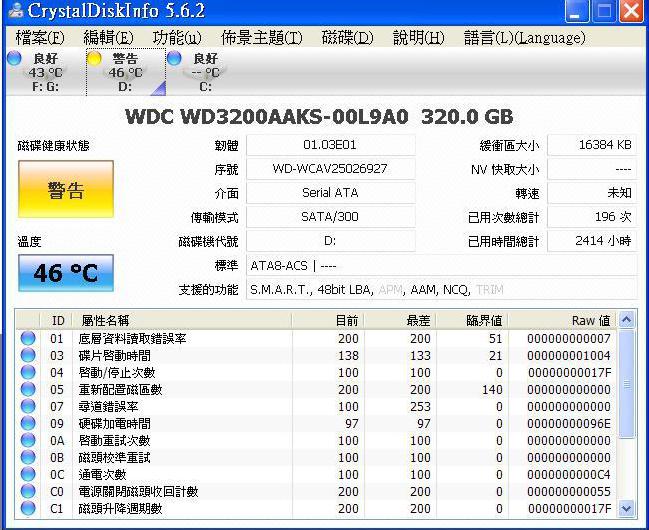
Task: Click the SATA/300 transfer mode field
Action: pos(331,217)
